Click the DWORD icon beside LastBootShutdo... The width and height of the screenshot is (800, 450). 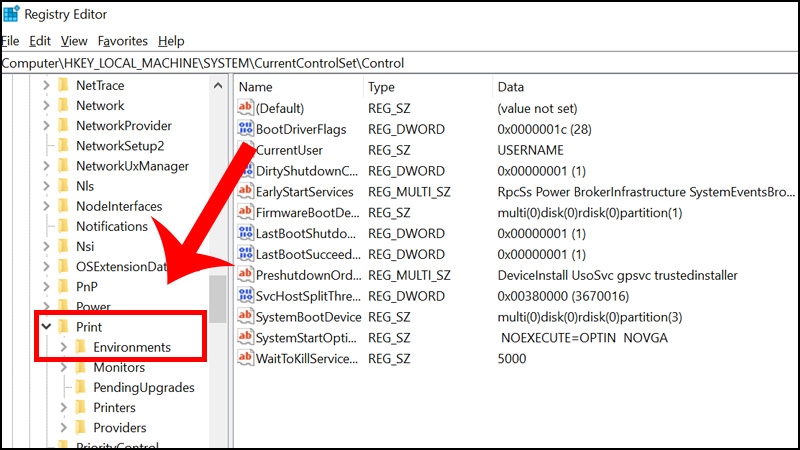pyautogui.click(x=245, y=232)
